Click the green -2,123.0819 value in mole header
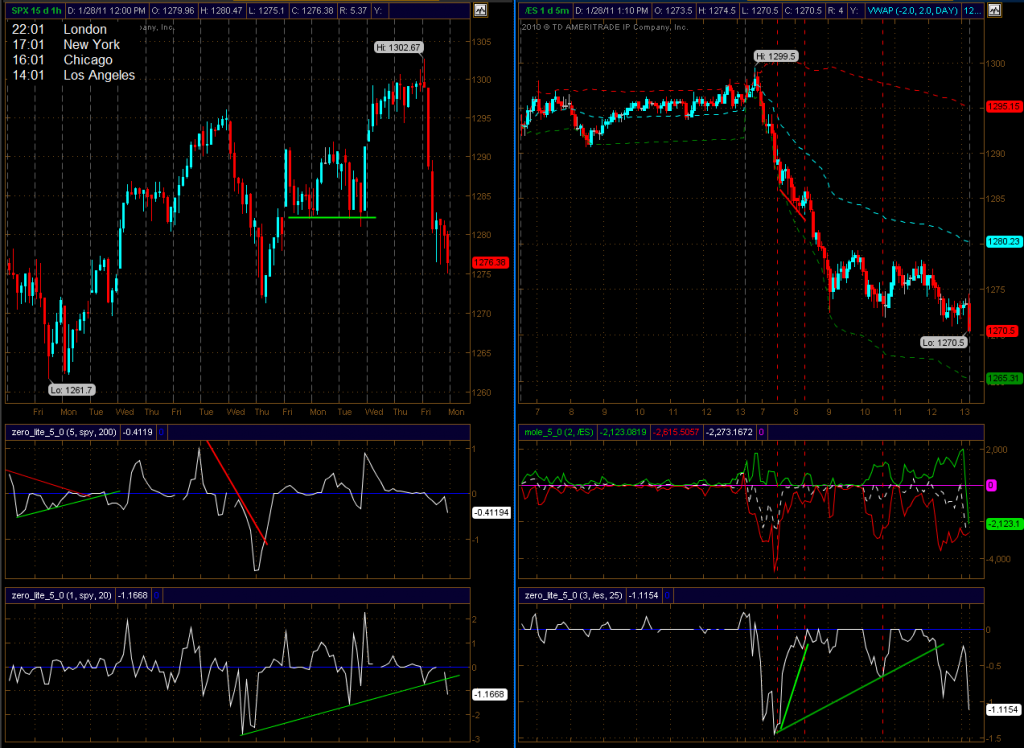 (x=622, y=432)
